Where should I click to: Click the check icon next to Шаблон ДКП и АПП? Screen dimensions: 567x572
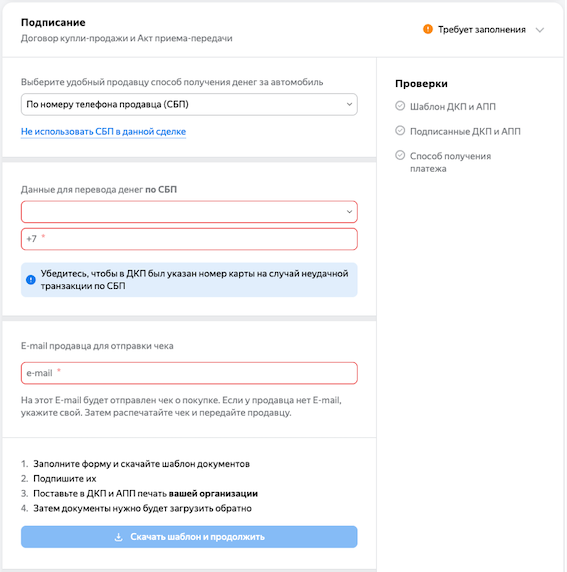(x=400, y=106)
